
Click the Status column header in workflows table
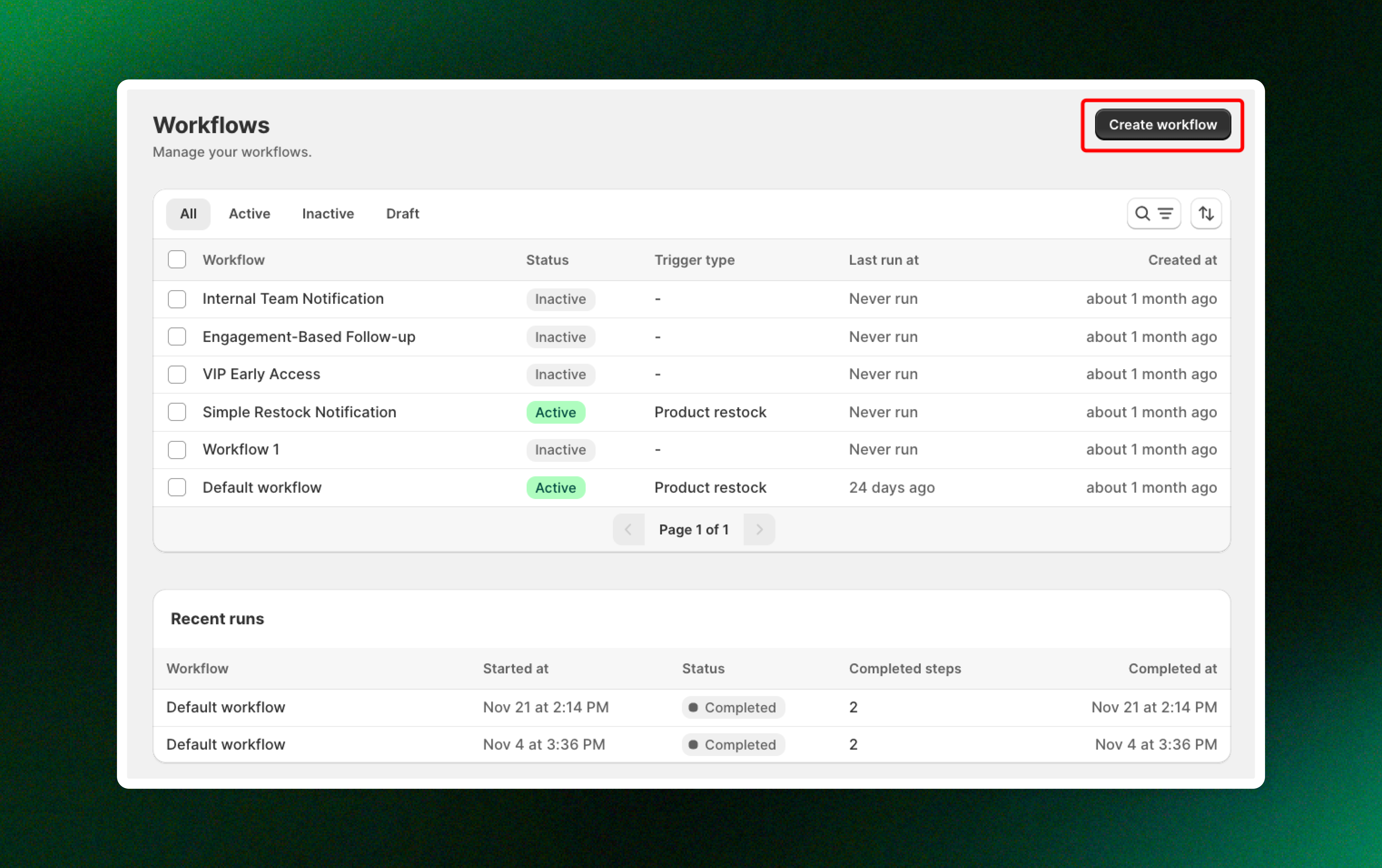click(x=548, y=260)
